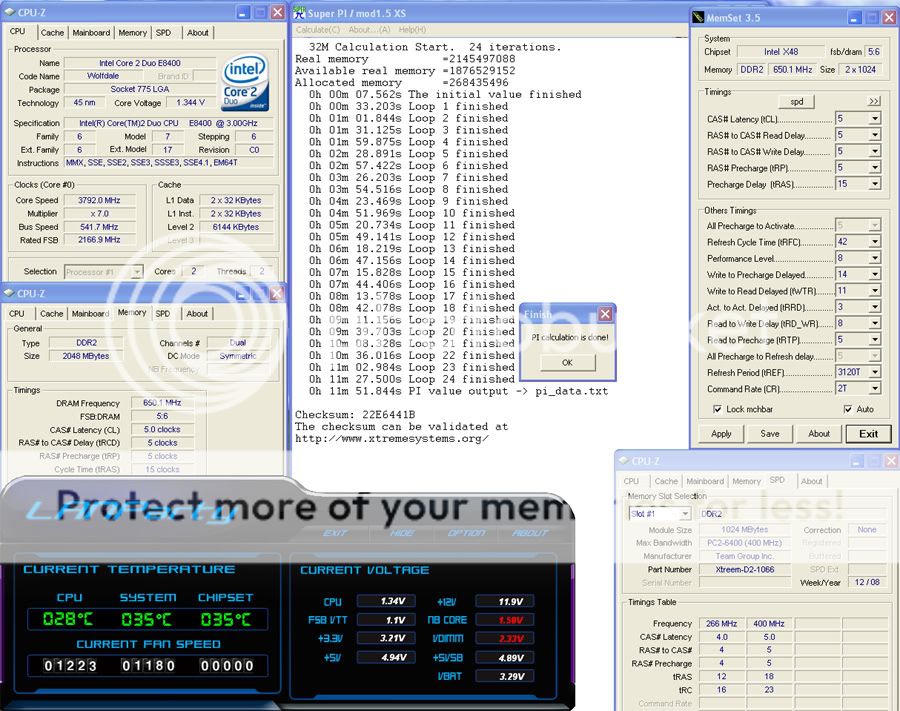Click the Bus Speed value 541.7 MHz
Screen dimensions: 900x711
99,227
